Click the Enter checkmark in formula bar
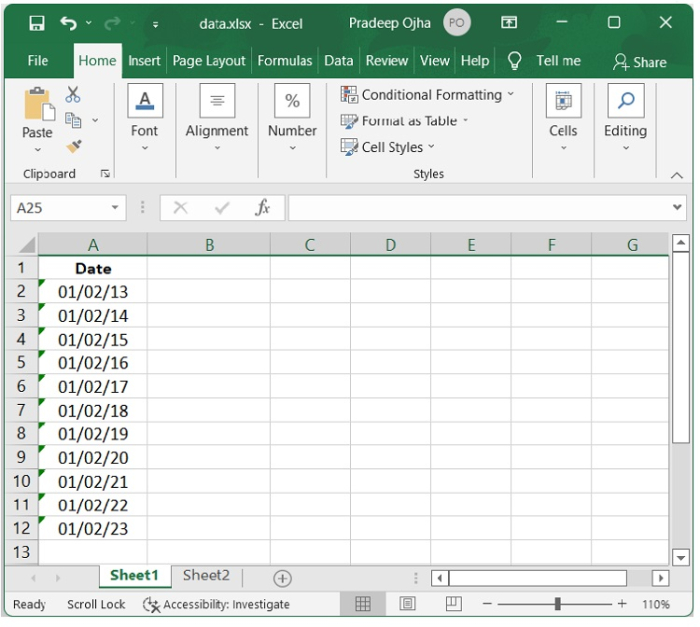Viewport: 700px width, 627px height. tap(222, 208)
